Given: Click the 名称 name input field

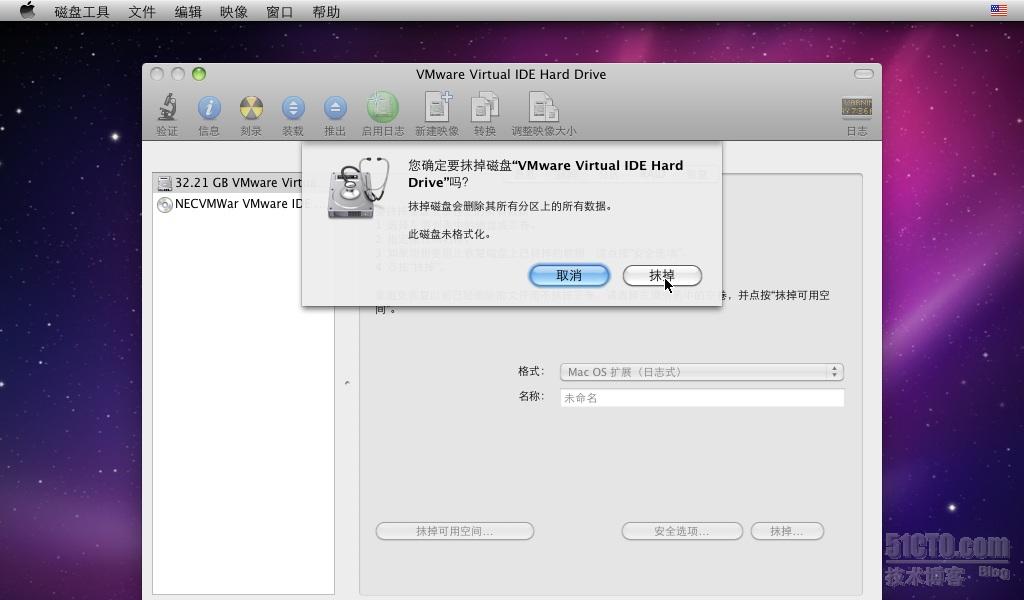Looking at the screenshot, I should 702,398.
